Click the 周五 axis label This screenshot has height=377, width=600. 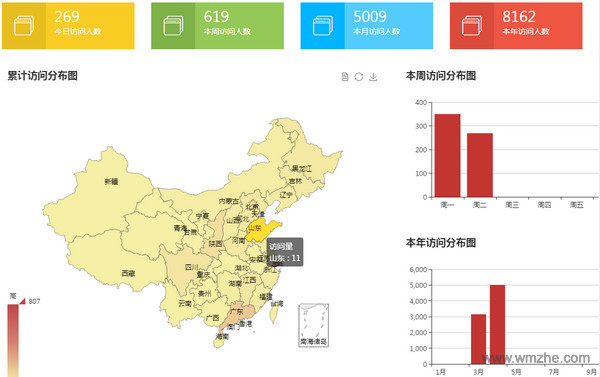click(577, 205)
